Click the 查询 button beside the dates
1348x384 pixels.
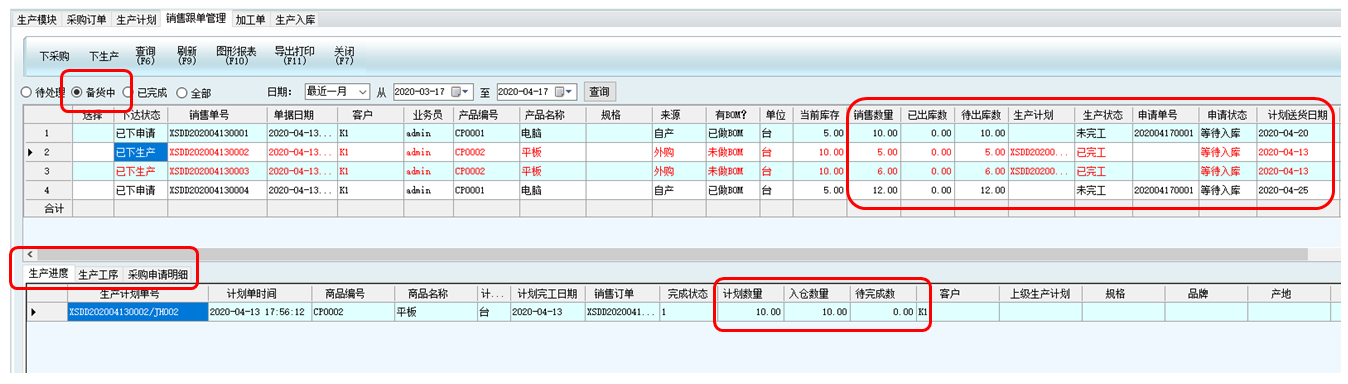coord(599,91)
